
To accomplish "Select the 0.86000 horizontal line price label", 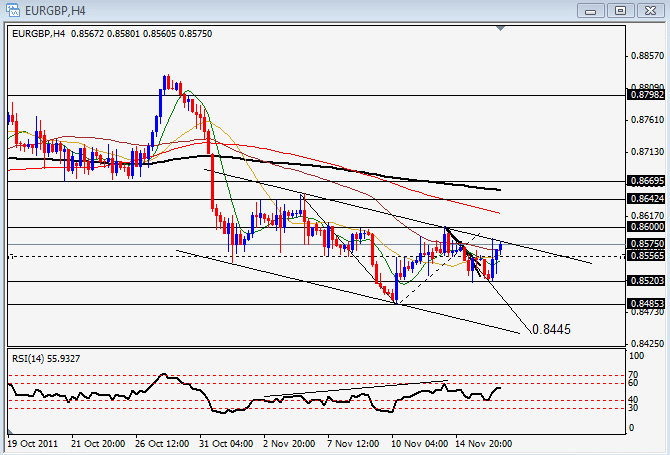I will point(647,227).
